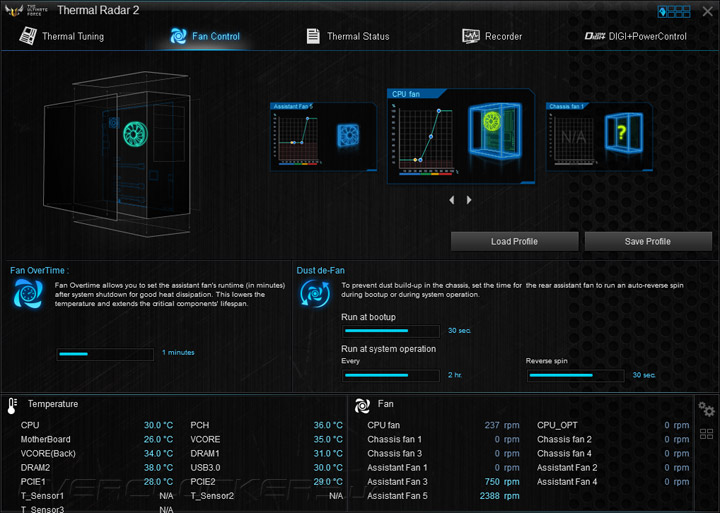Adjust the Fan OverTime minutes slider
Viewport: 720px width, 513px height.
coord(105,354)
